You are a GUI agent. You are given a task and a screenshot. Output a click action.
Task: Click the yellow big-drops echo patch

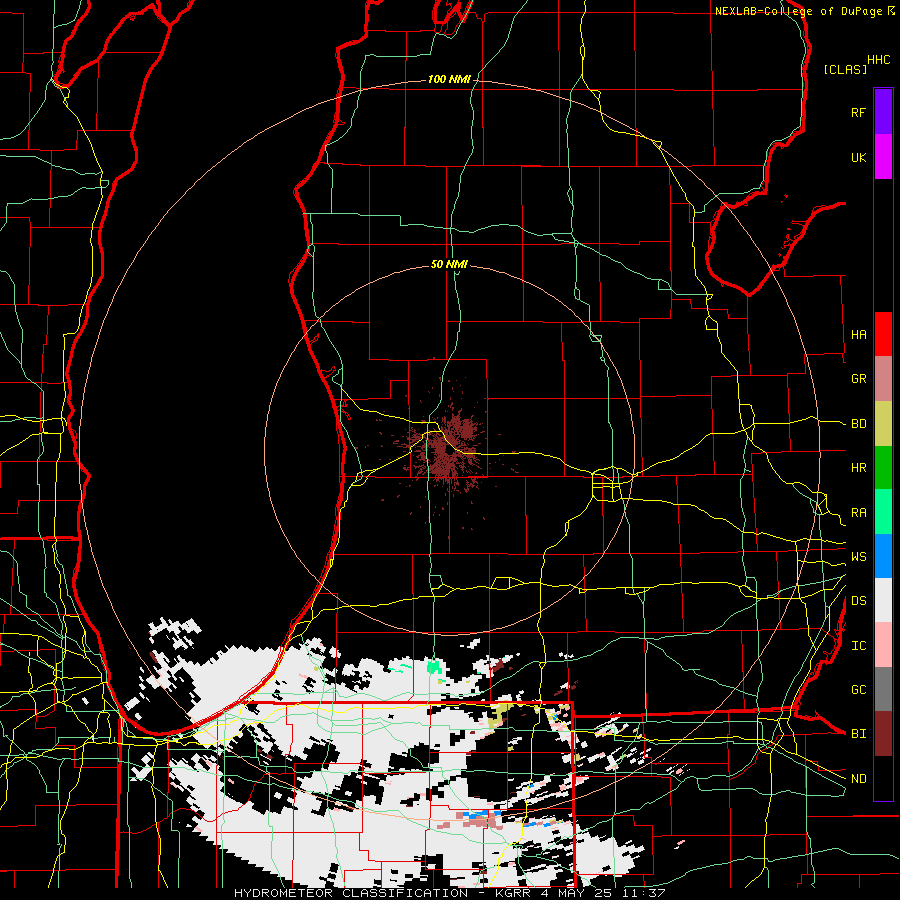[x=500, y=714]
